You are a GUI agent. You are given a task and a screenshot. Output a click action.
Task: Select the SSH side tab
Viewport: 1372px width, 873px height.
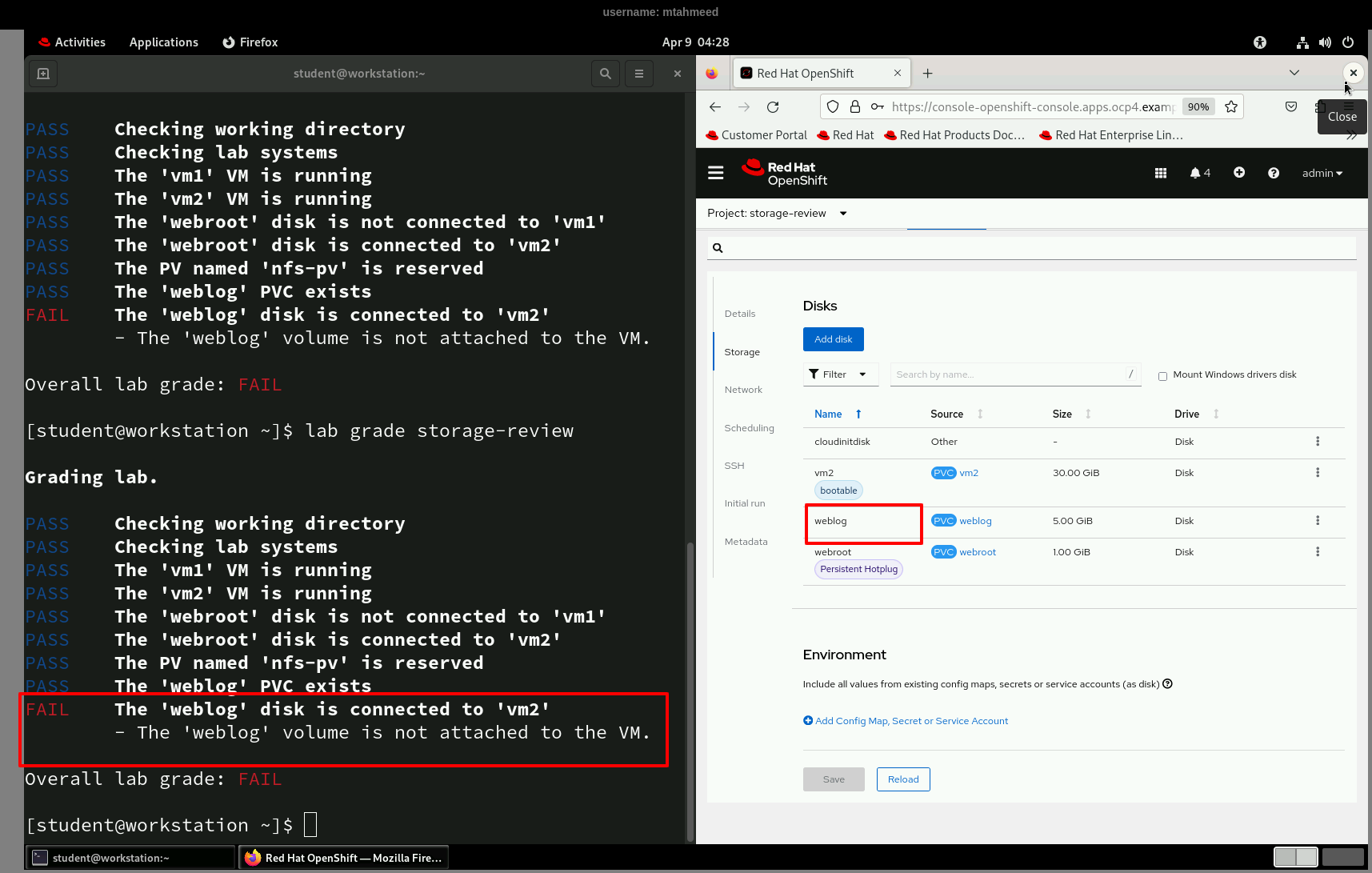pyautogui.click(x=734, y=466)
